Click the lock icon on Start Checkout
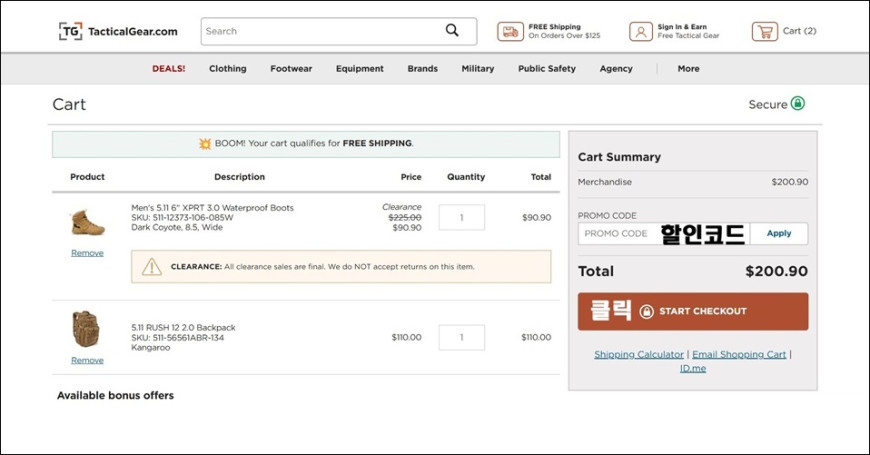The image size is (870, 455). [646, 311]
